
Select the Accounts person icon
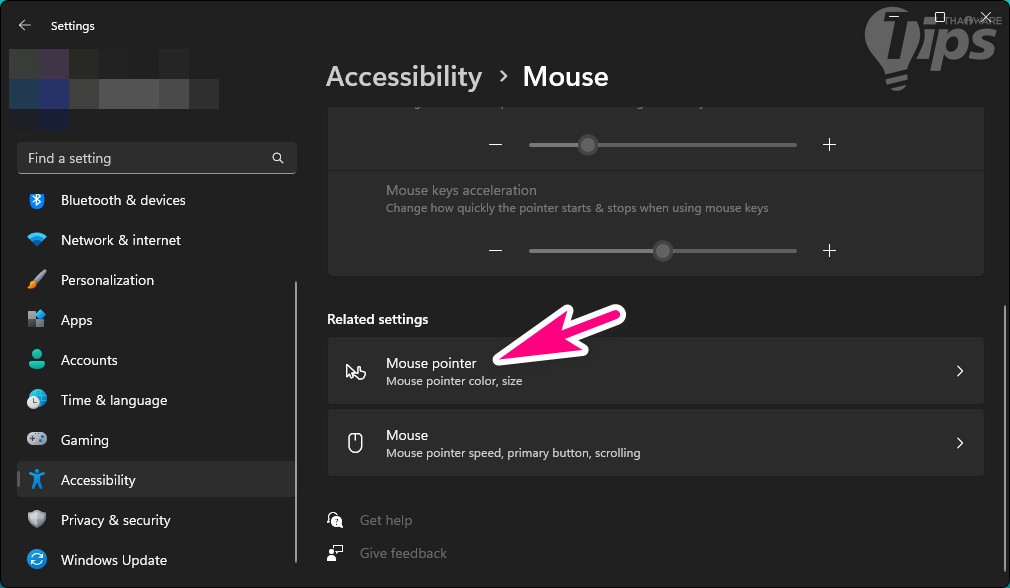pyautogui.click(x=37, y=360)
